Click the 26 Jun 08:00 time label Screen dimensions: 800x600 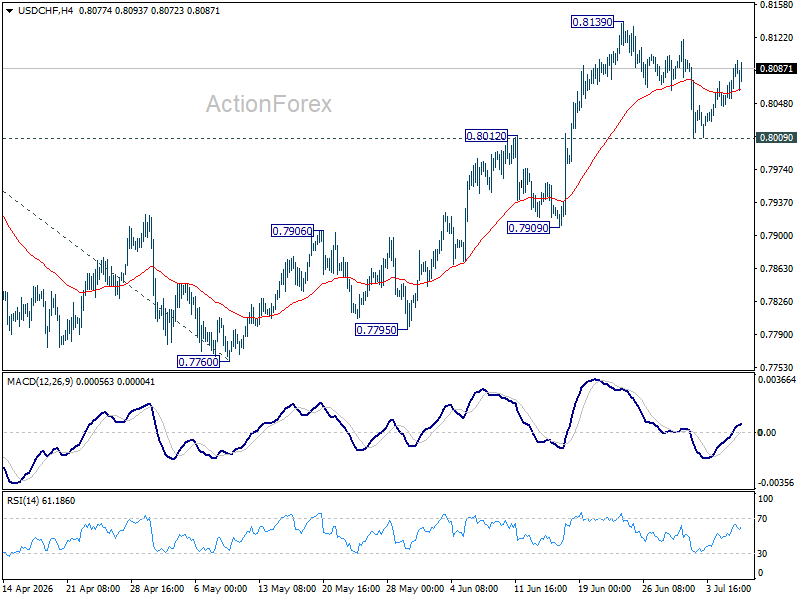(668, 588)
